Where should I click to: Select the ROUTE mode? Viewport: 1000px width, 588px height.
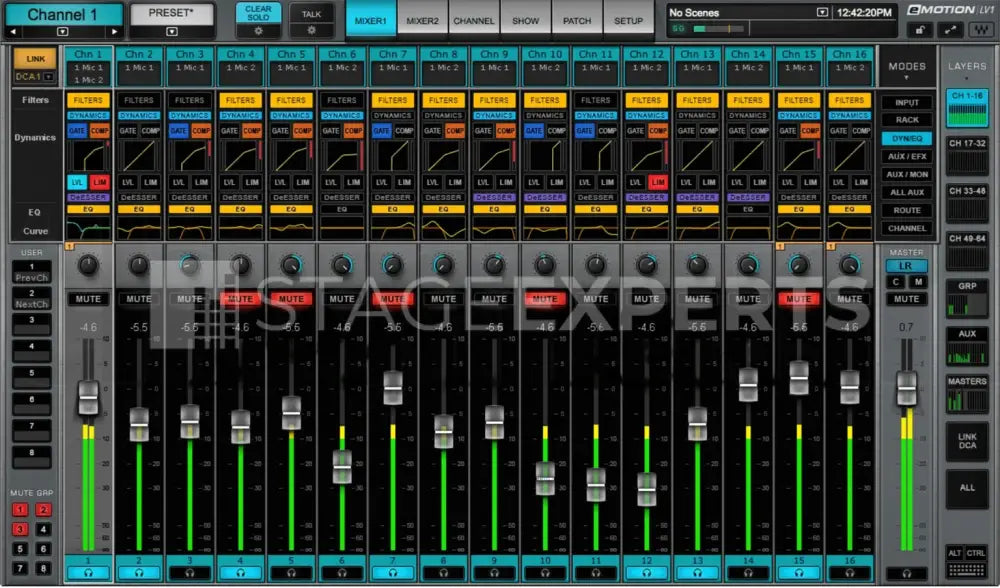(907, 210)
